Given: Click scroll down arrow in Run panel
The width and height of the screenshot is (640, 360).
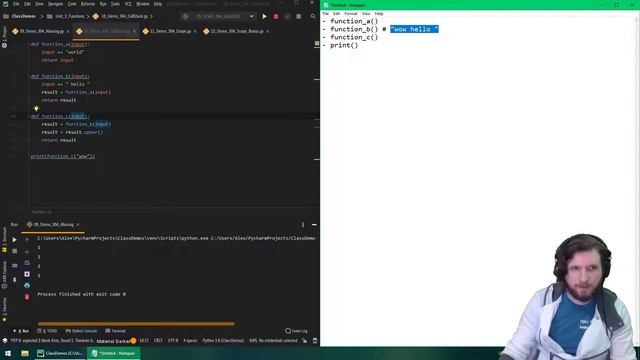Looking at the screenshot, I should click(x=27, y=251).
